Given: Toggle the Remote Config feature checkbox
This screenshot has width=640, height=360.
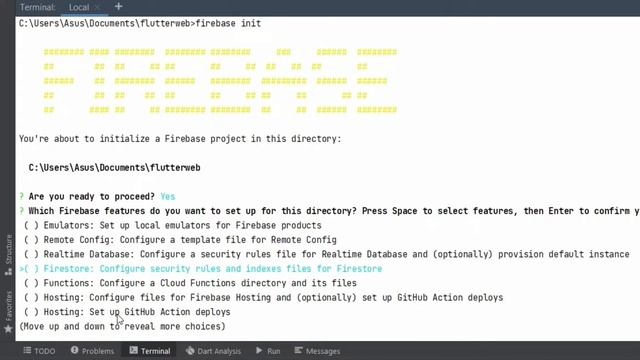Looking at the screenshot, I should [31, 240].
